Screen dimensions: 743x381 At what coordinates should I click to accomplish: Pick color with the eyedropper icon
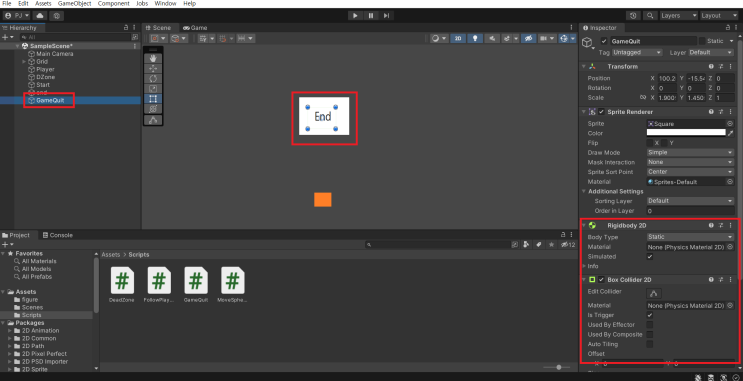click(730, 133)
